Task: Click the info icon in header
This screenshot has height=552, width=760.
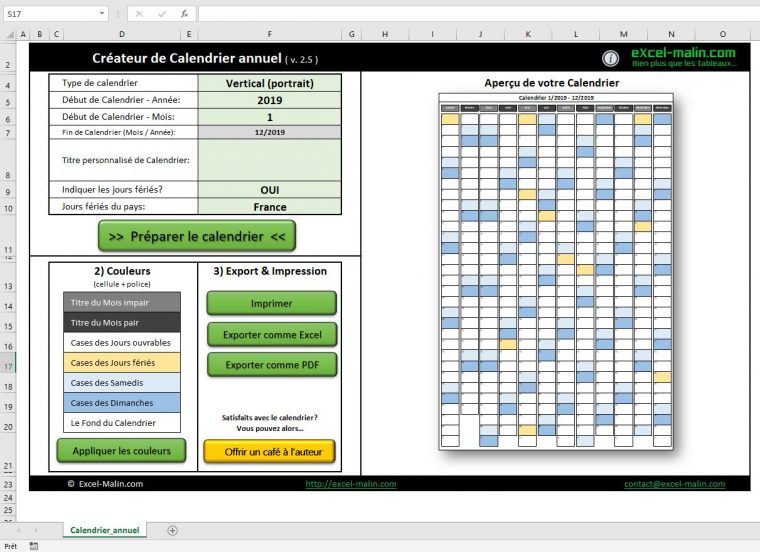Action: [610, 58]
